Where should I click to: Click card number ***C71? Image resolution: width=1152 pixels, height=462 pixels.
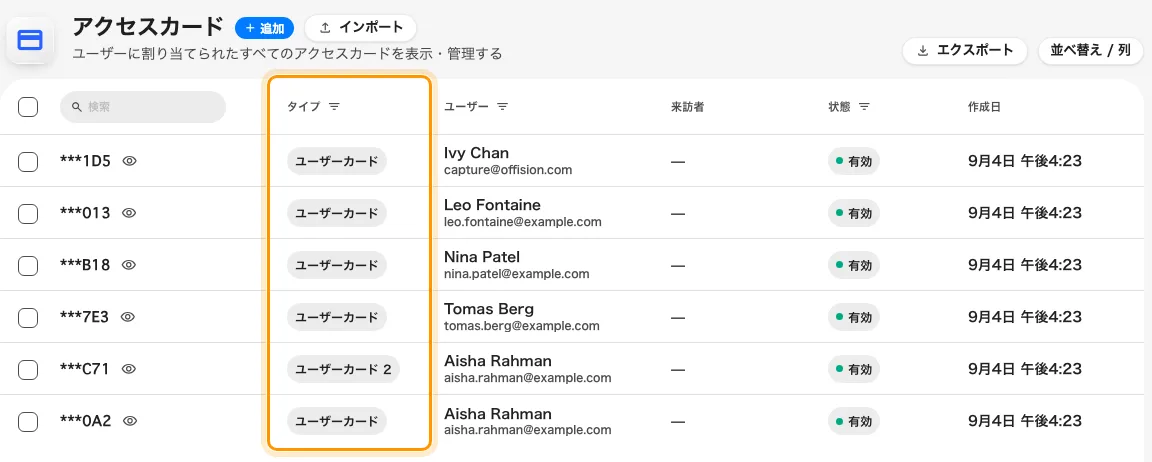click(84, 369)
